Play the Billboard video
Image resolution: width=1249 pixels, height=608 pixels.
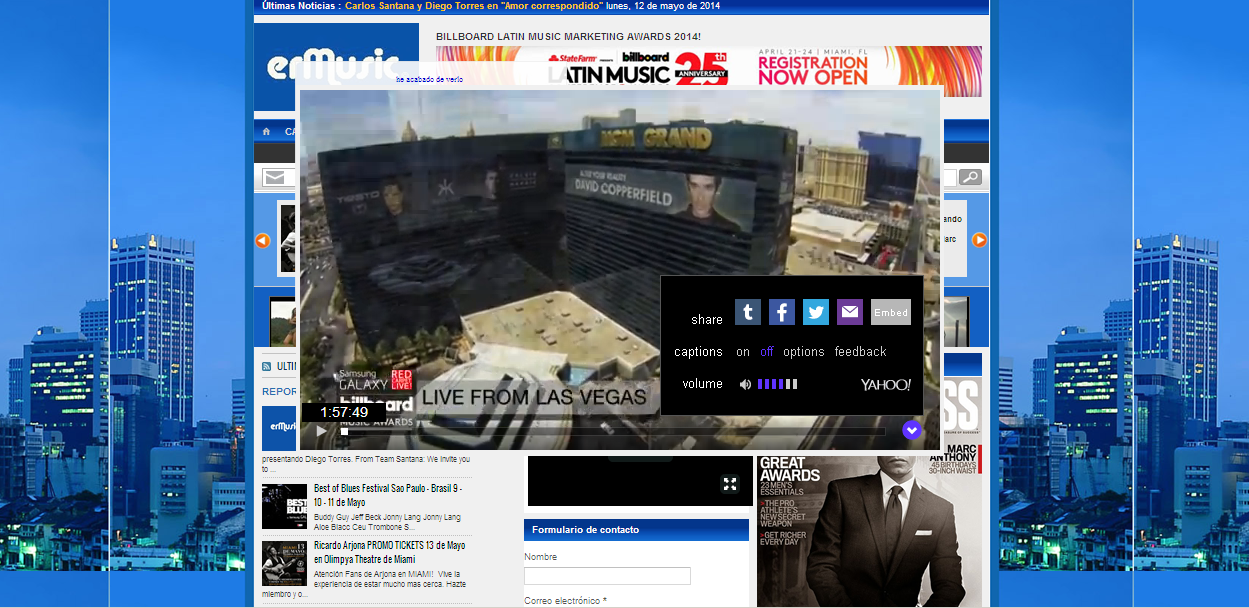[x=321, y=431]
